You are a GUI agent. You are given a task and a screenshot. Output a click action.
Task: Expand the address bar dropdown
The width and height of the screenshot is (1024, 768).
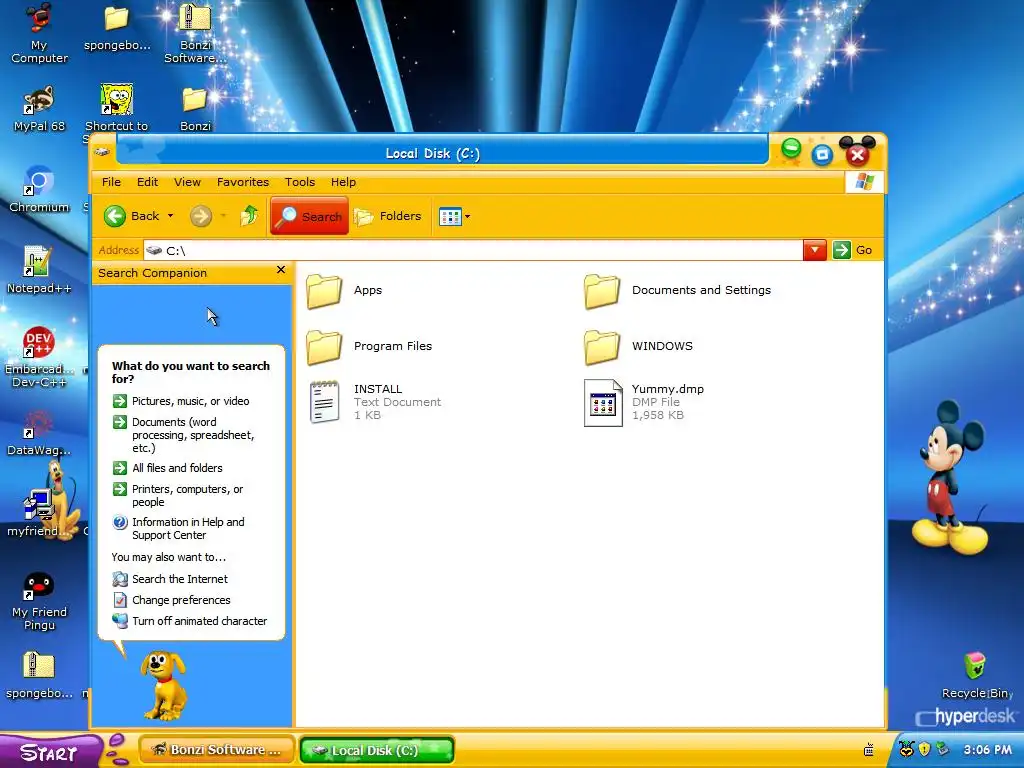point(815,250)
